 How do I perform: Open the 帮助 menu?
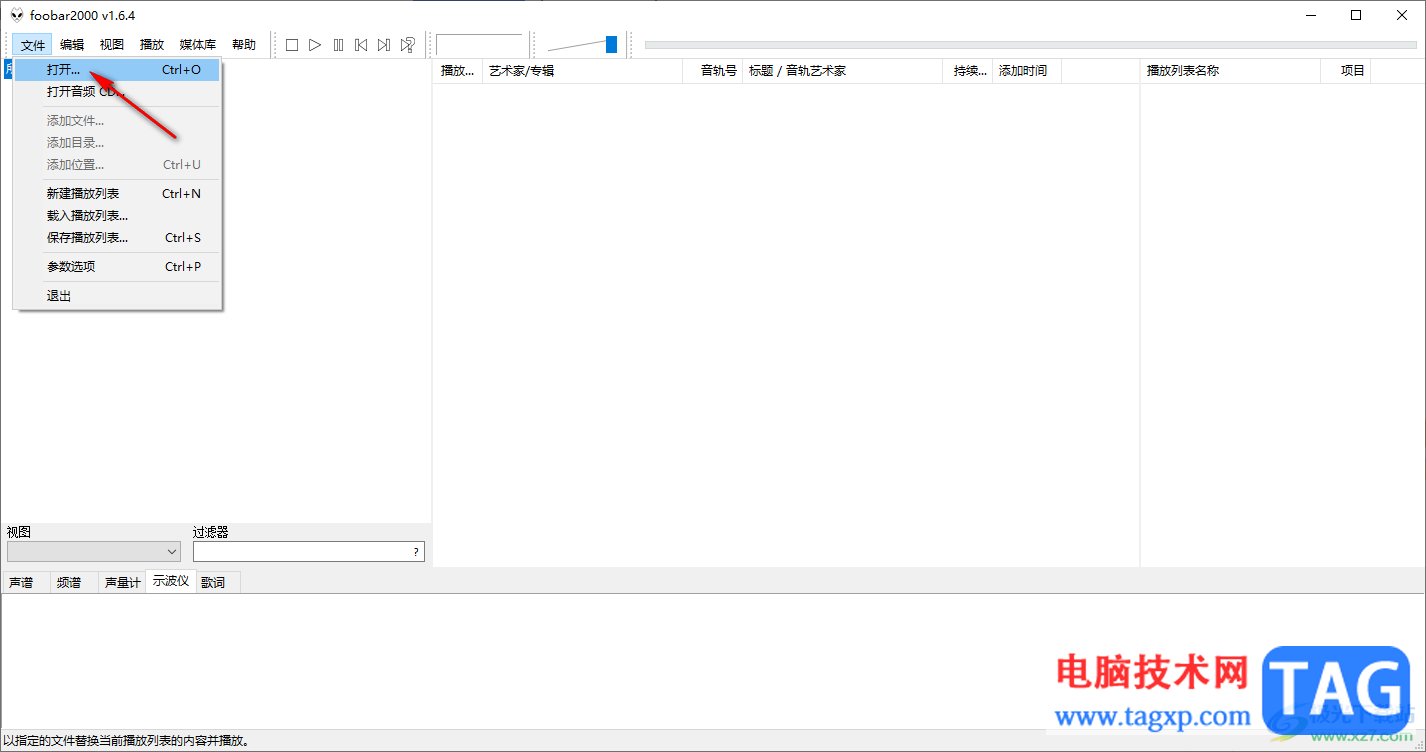click(x=244, y=45)
